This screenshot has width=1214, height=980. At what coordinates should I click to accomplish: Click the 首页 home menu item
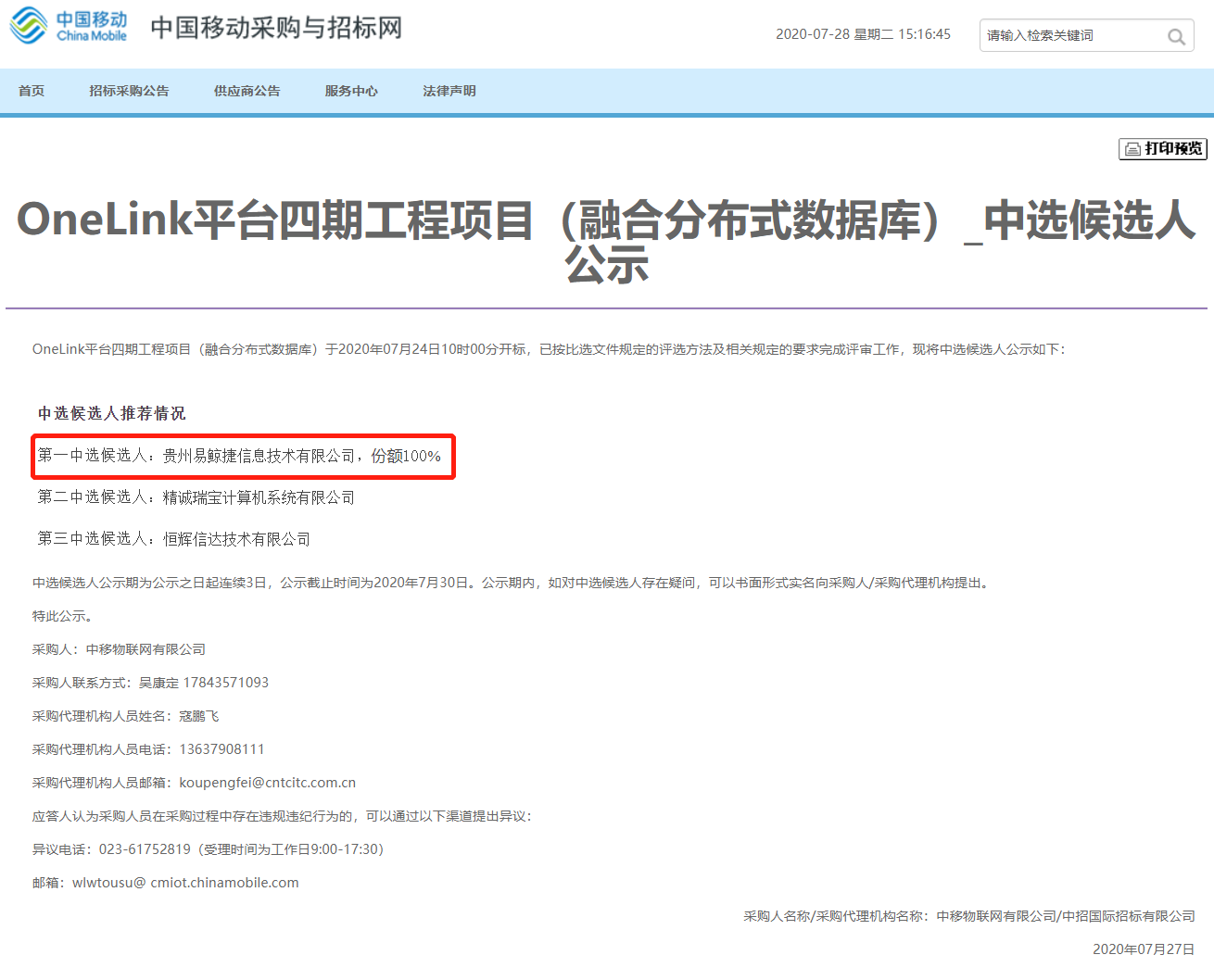tap(32, 90)
